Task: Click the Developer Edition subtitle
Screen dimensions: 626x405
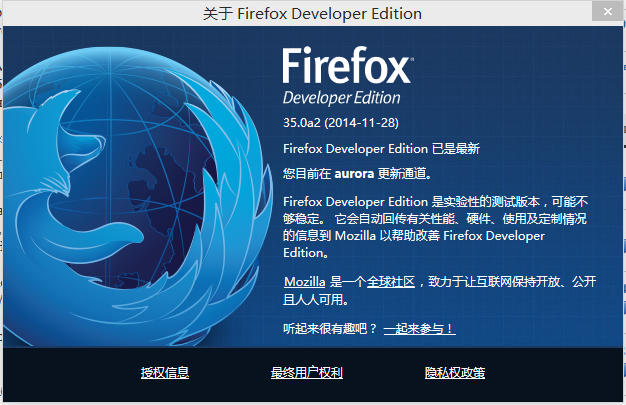Action: [341, 98]
